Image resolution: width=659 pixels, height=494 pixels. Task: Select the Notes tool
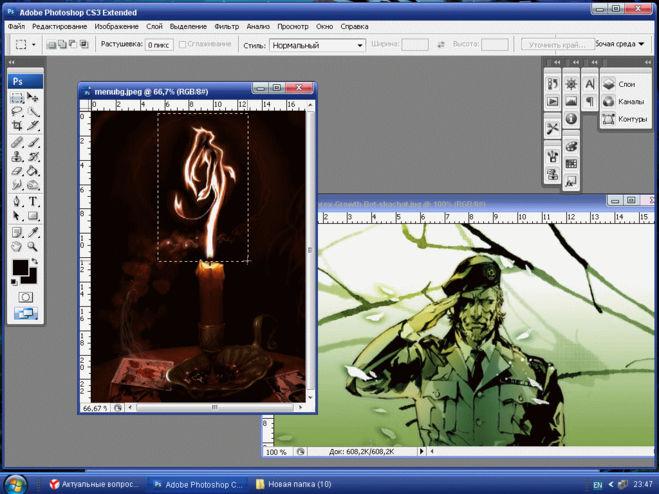(17, 232)
